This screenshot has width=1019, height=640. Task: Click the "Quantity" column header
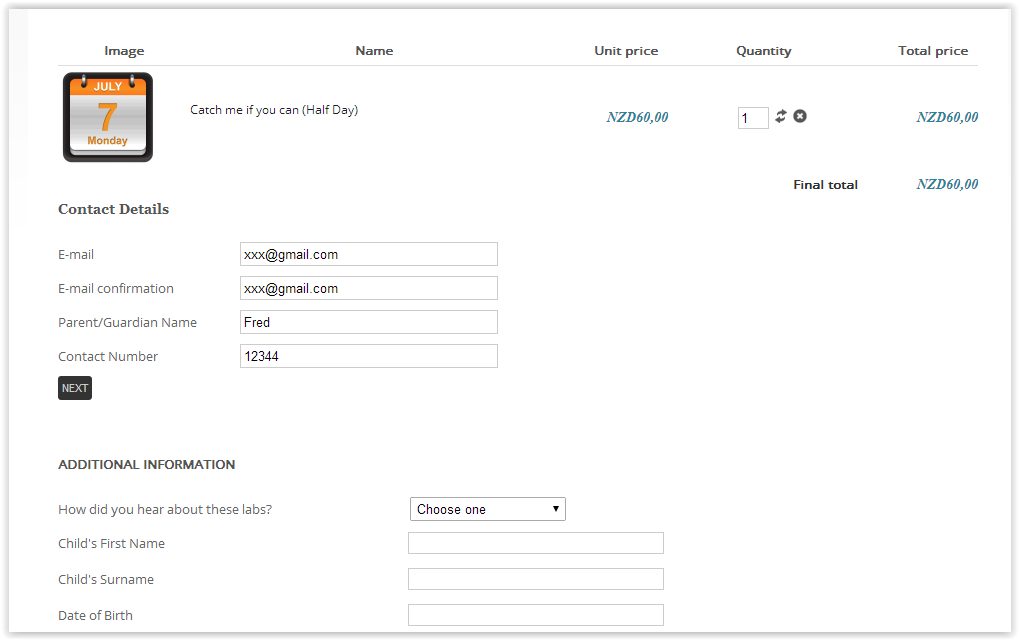[x=763, y=51]
